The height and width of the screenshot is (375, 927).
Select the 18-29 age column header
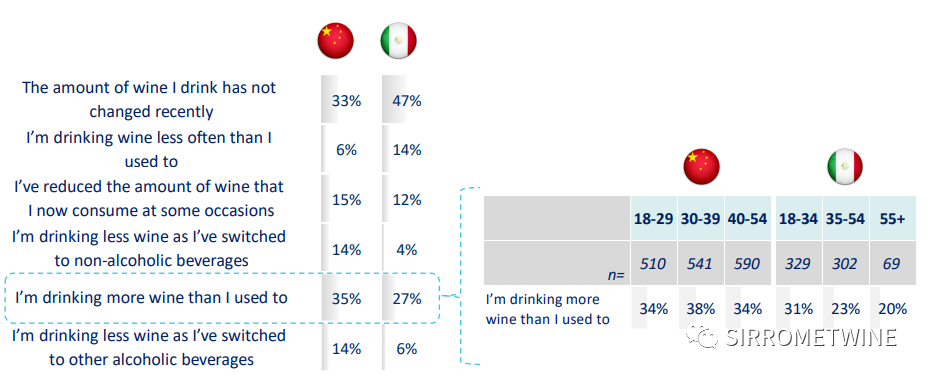(x=653, y=218)
